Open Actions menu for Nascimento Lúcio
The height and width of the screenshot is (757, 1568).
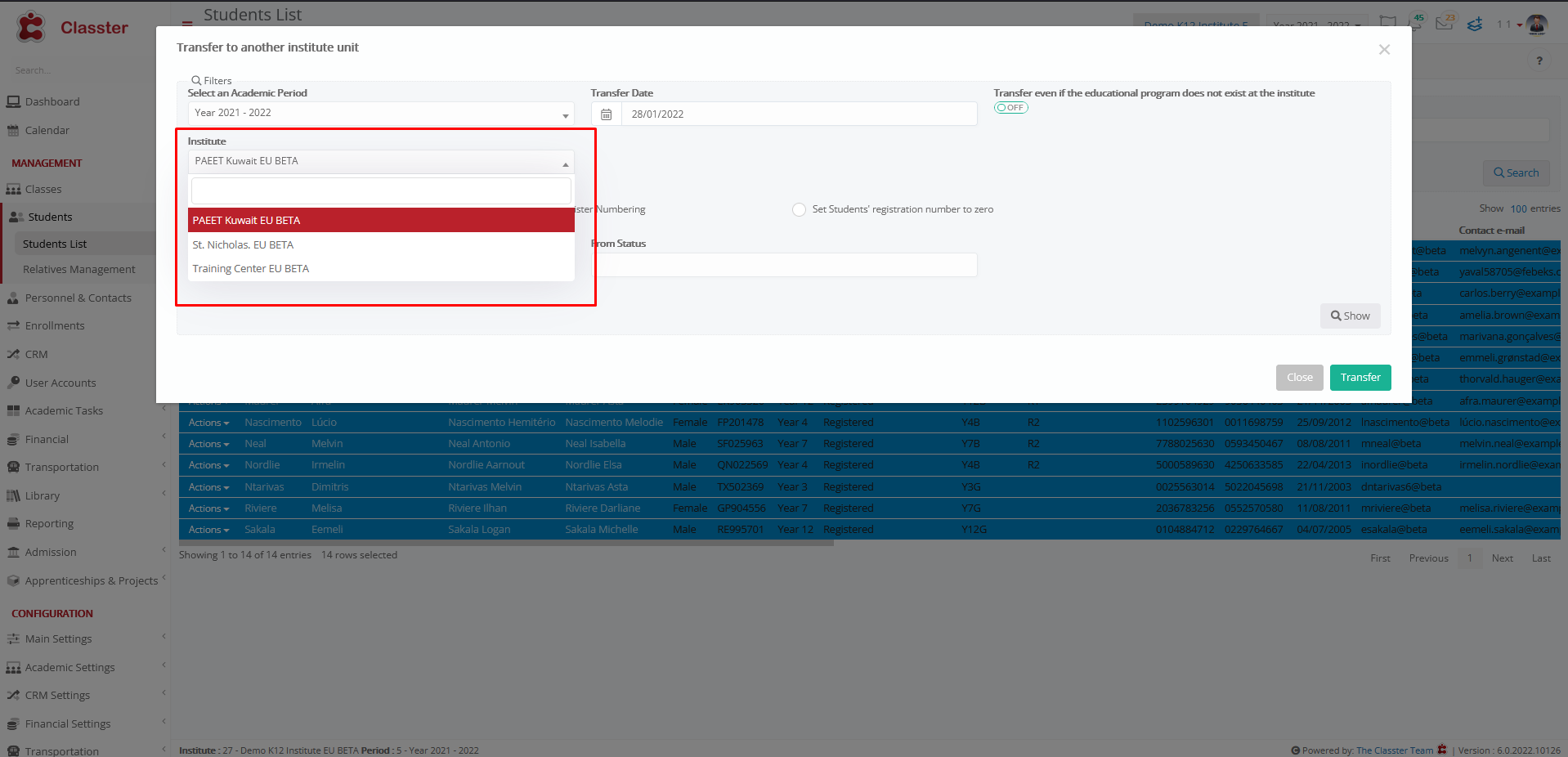click(208, 423)
